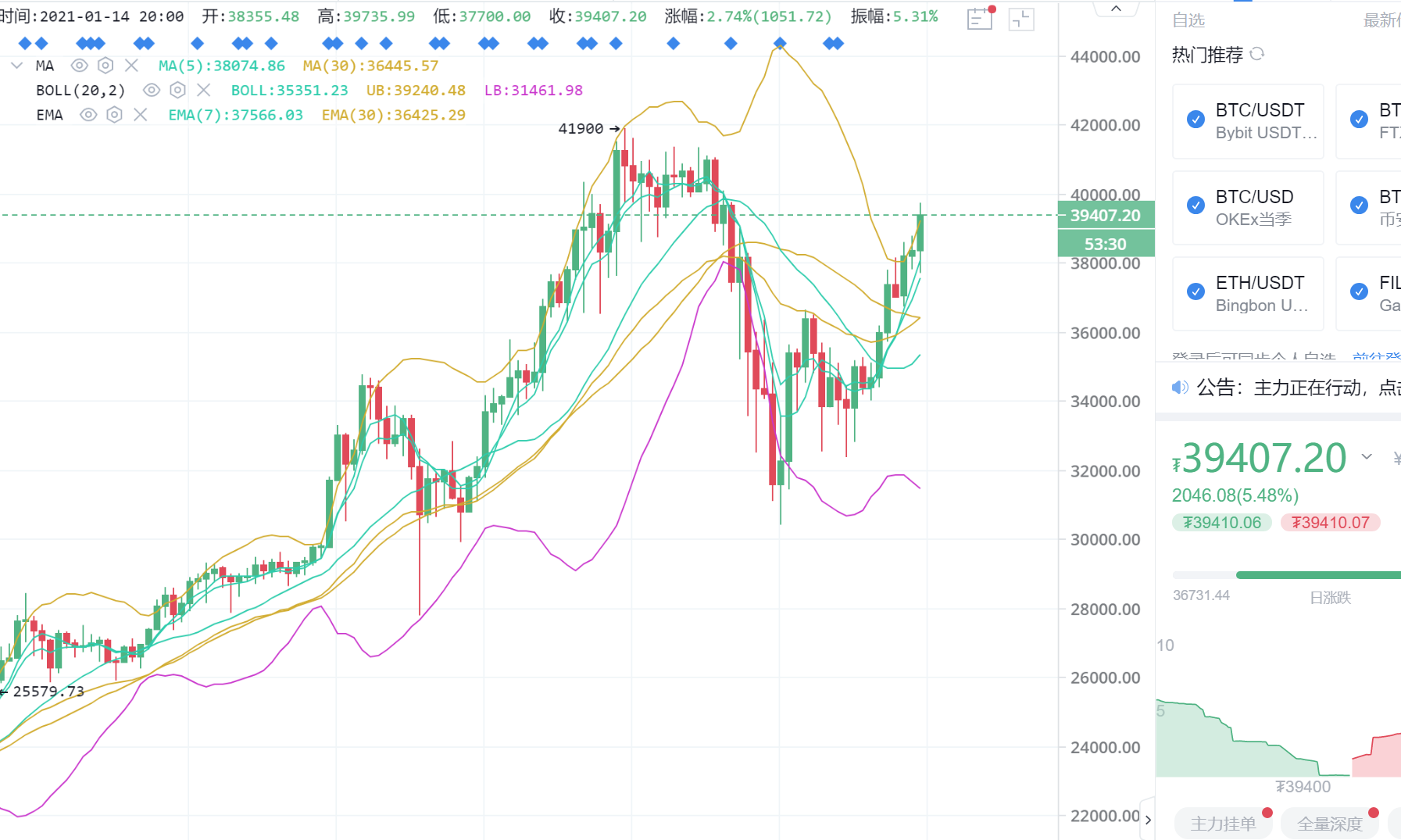The width and height of the screenshot is (1401, 840).
Task: Open the BTC/USDT Bybit USDT card
Action: tap(1248, 121)
